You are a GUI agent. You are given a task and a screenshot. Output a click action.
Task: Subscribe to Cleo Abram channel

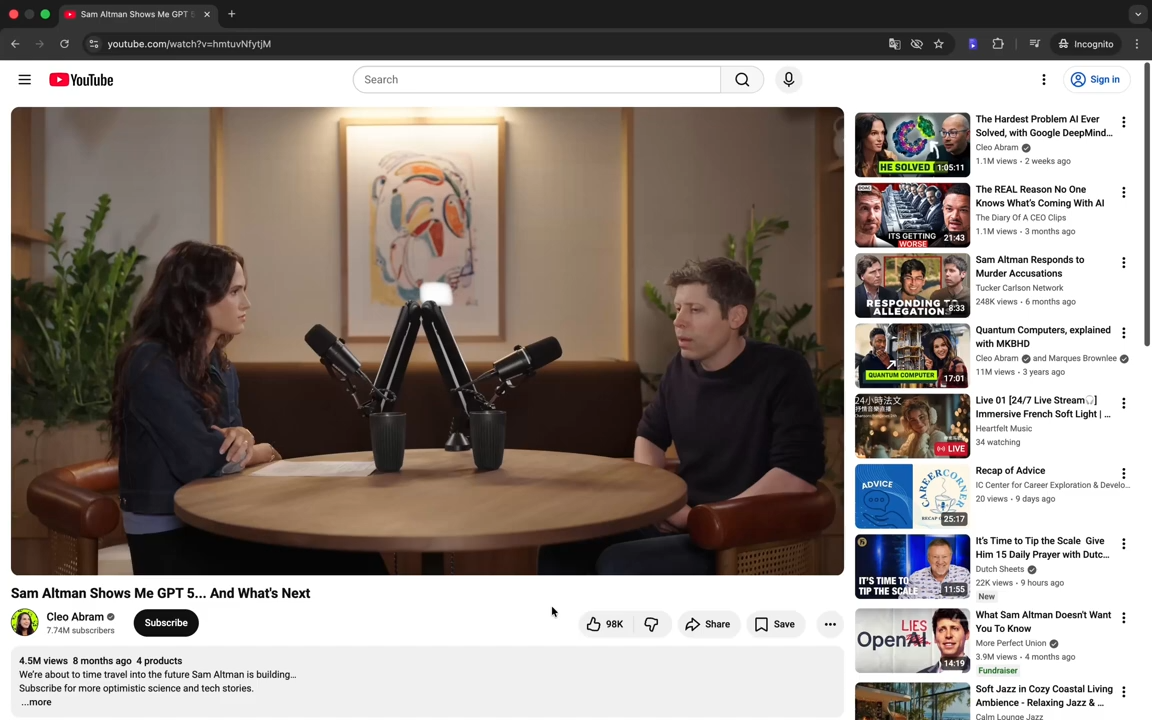(166, 622)
